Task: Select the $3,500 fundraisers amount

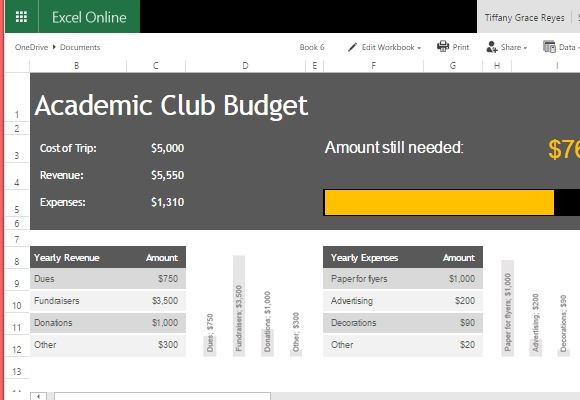Action: click(165, 300)
